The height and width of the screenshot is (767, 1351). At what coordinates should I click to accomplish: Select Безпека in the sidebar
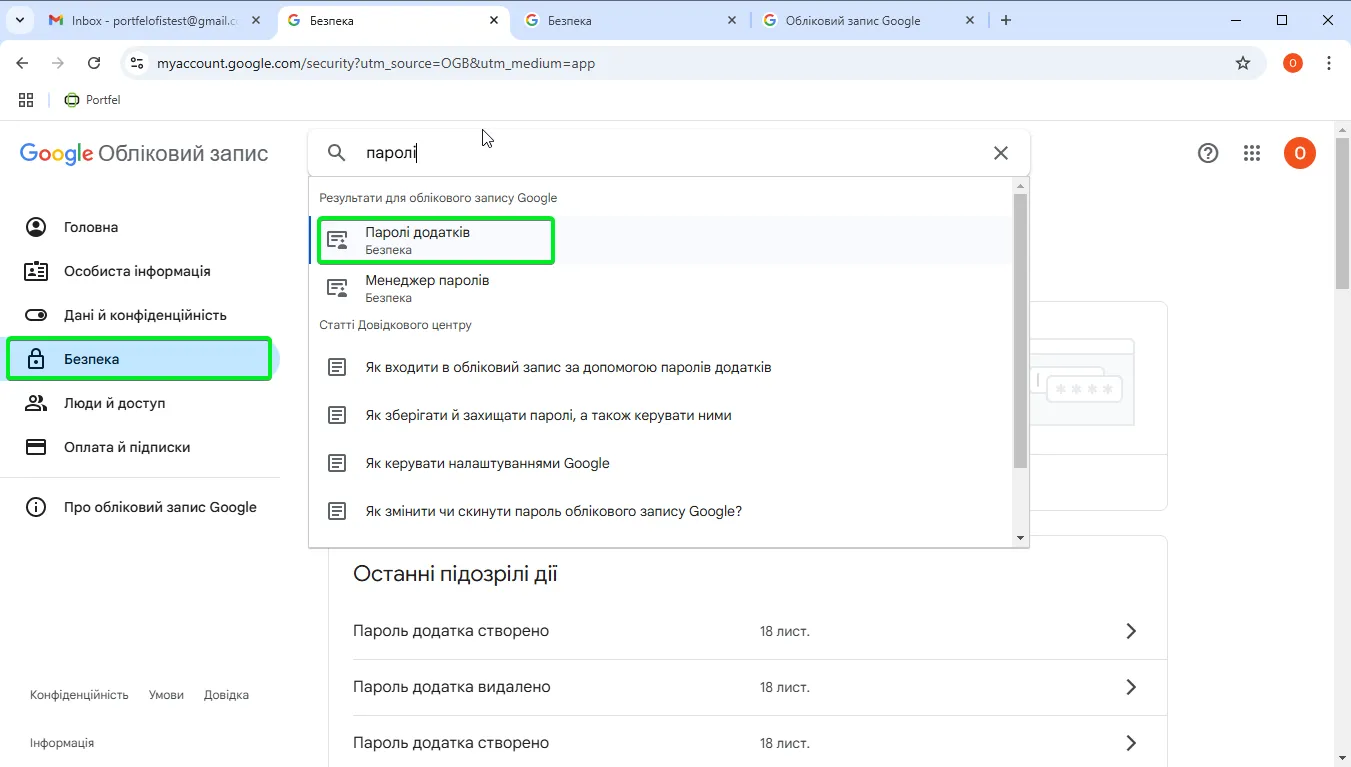point(139,359)
